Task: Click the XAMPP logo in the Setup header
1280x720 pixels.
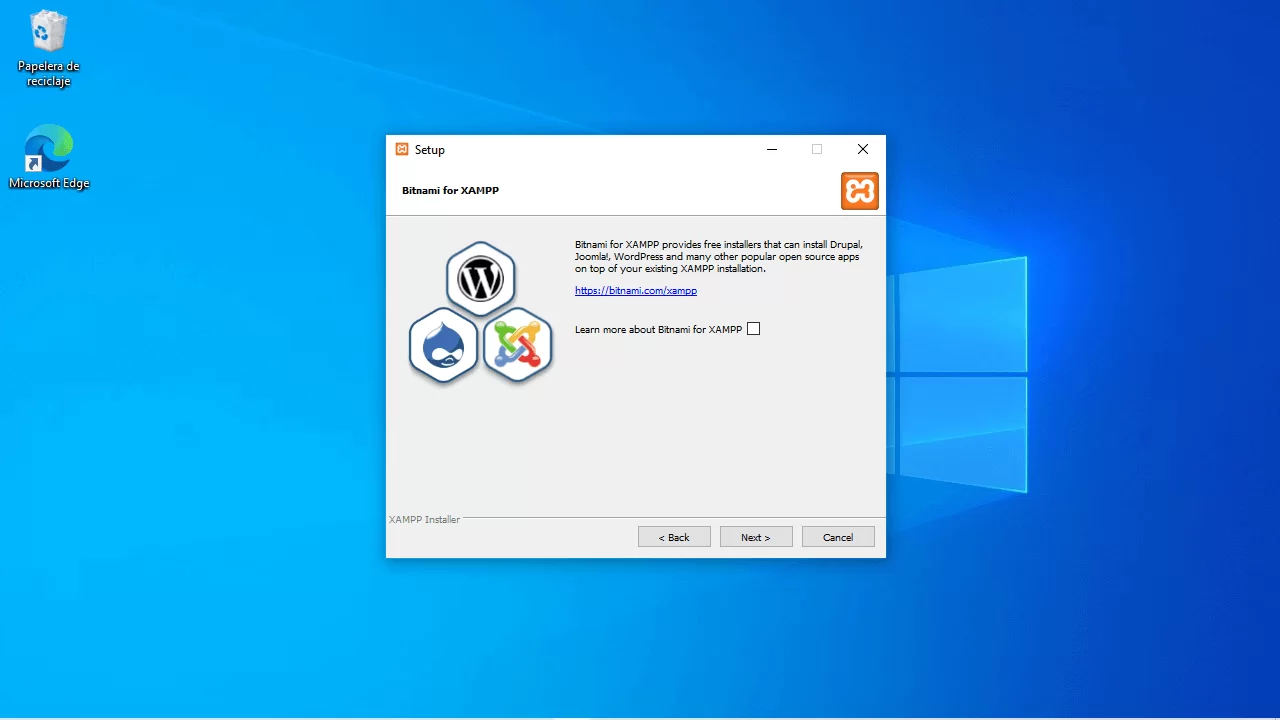Action: (859, 191)
